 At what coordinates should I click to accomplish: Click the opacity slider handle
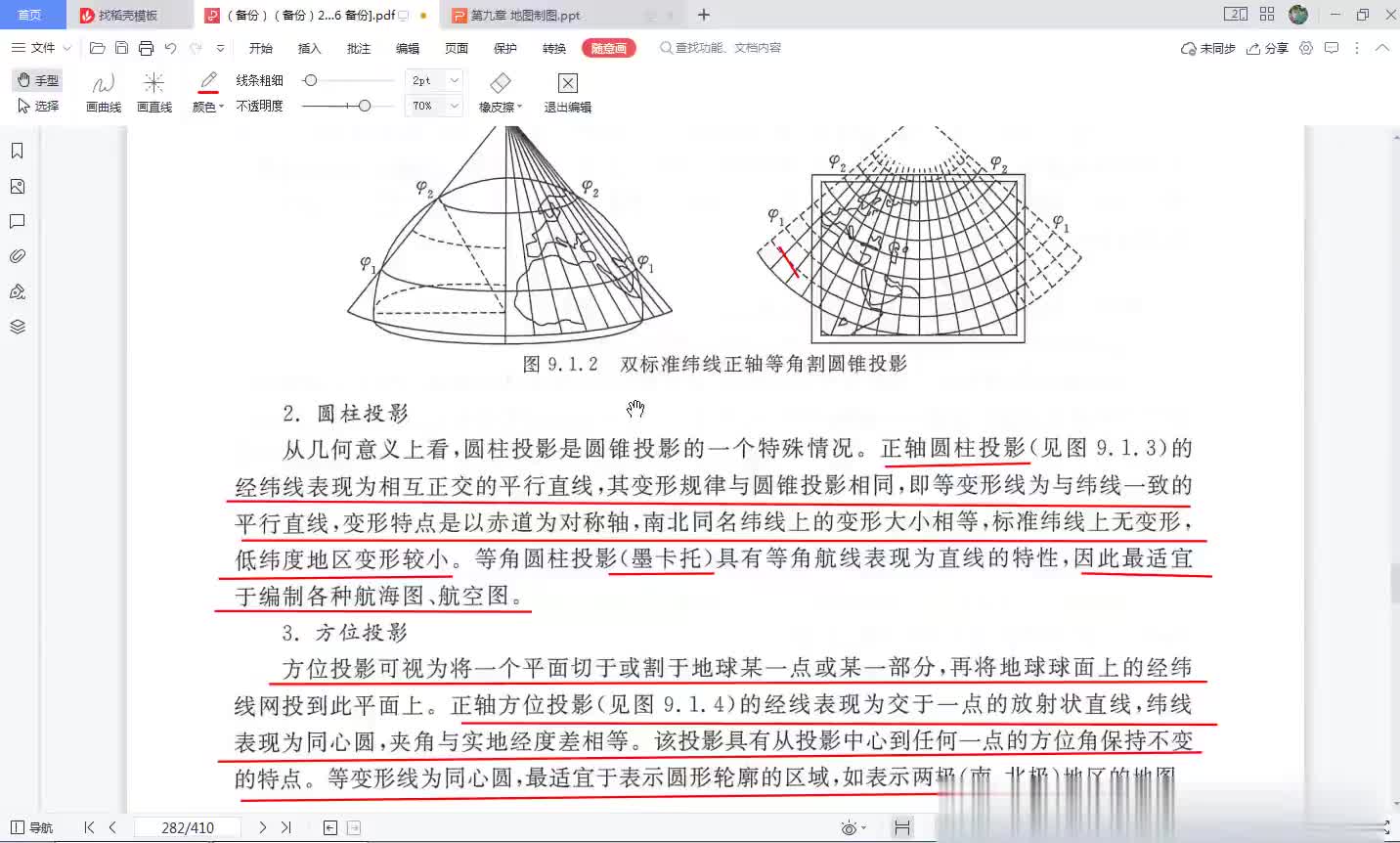point(364,106)
